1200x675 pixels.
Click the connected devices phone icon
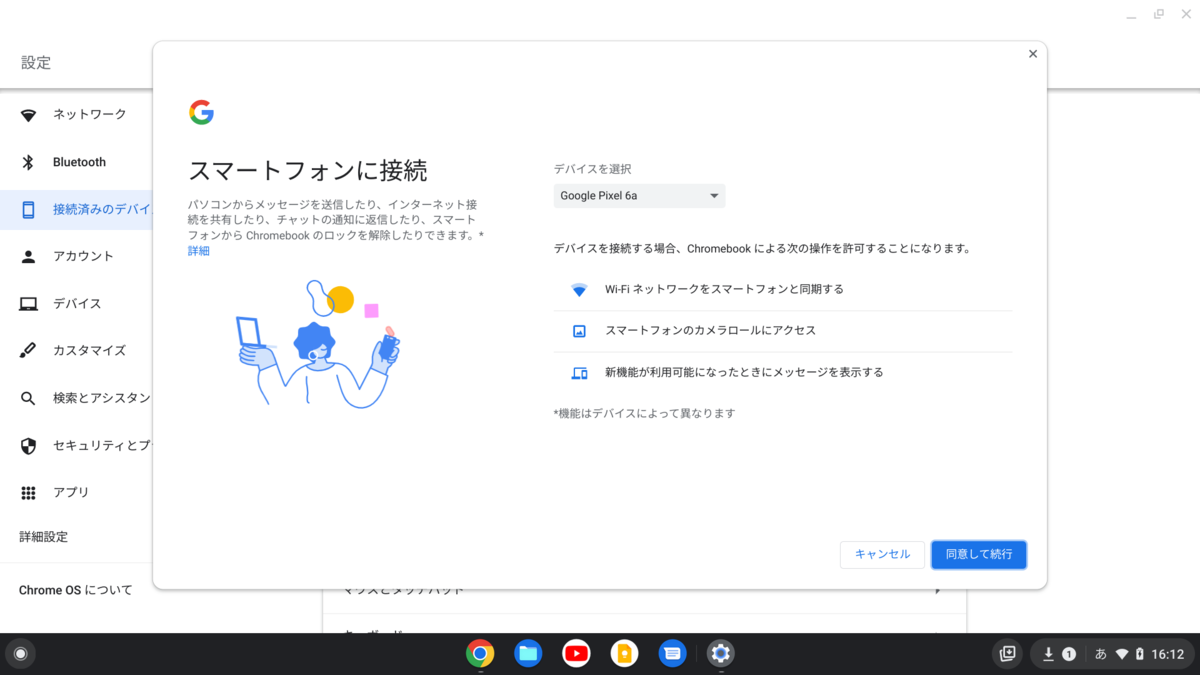point(29,209)
